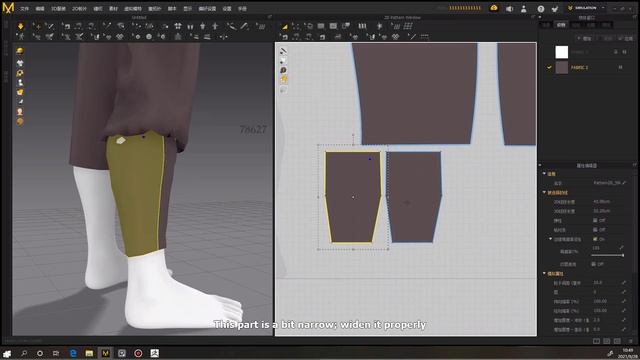This screenshot has height=360, width=640.
Task: Click the yellow Edit Pattern arrow in 2D toolbar
Action: [x=284, y=26]
